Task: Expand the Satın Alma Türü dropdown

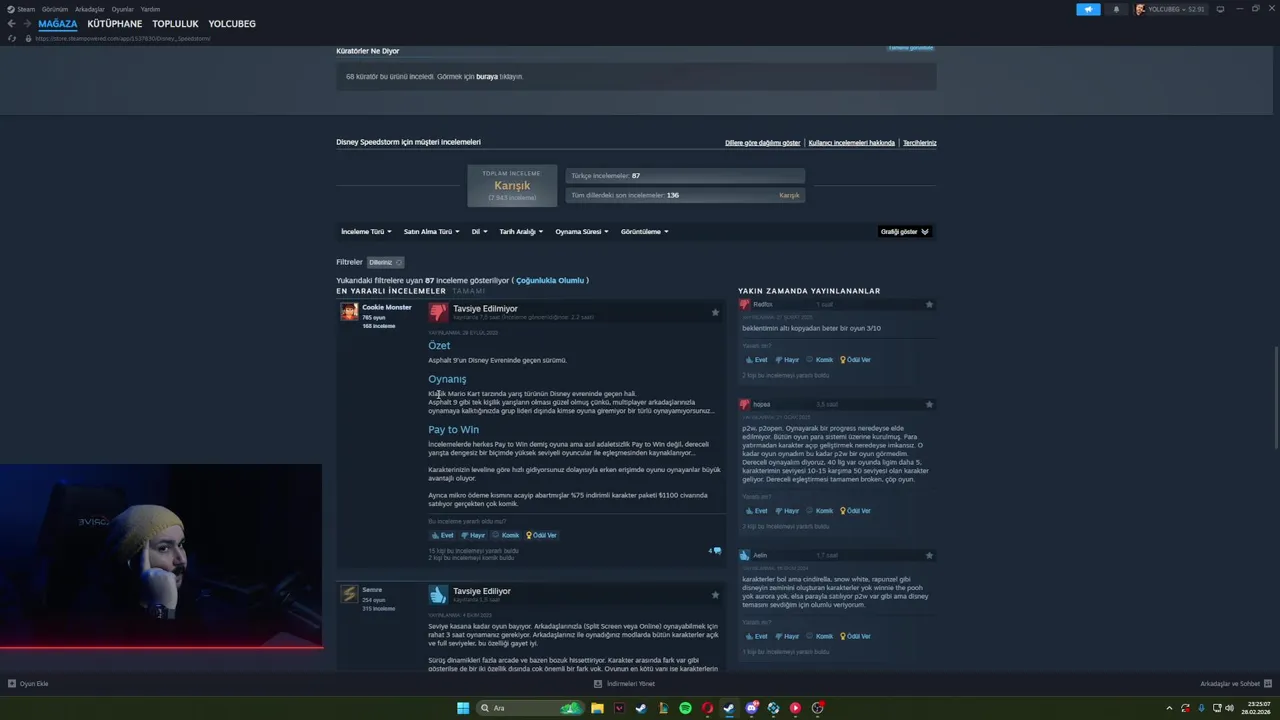Action: click(431, 231)
